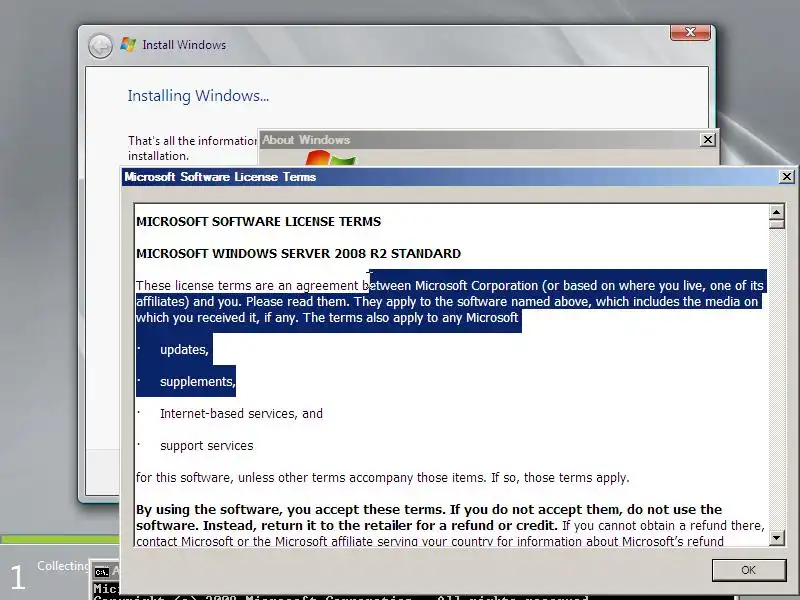Click OK in the License Terms dialog
Image resolution: width=800 pixels, height=600 pixels.
click(748, 570)
